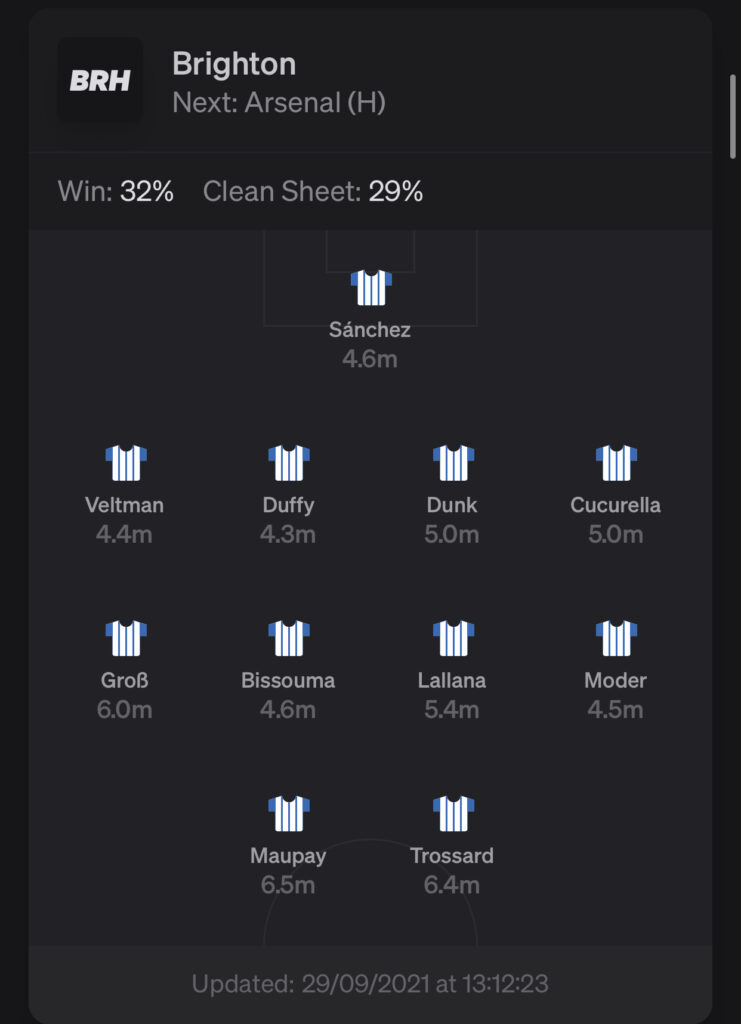Select Maupay's striped shirt icon
Screen dimensions: 741x1024
(x=289, y=814)
